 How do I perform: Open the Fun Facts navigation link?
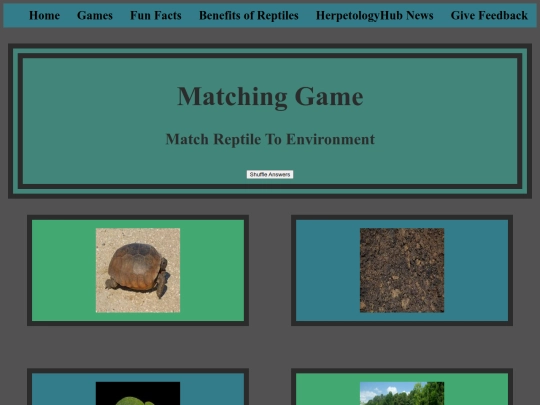pyautogui.click(x=156, y=15)
